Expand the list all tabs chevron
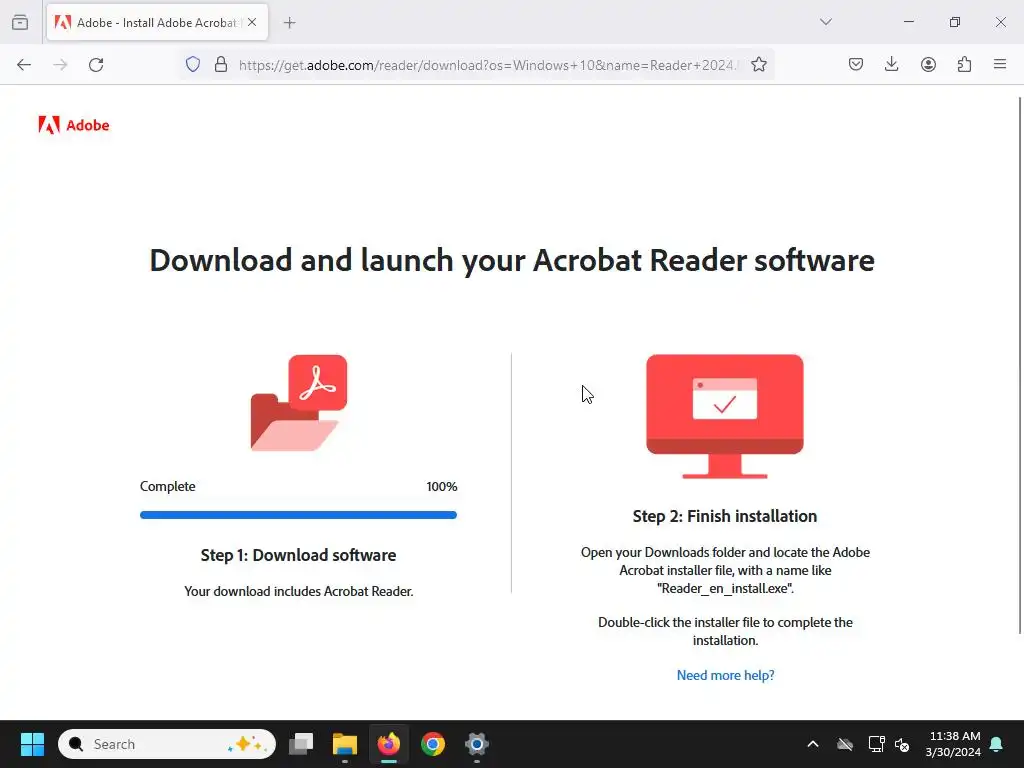This screenshot has height=768, width=1024. click(825, 22)
